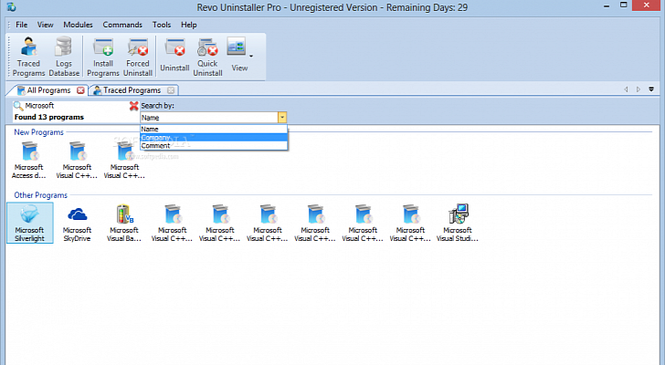Click the Microsoft search field
This screenshot has height=365, width=665.
tap(75, 106)
